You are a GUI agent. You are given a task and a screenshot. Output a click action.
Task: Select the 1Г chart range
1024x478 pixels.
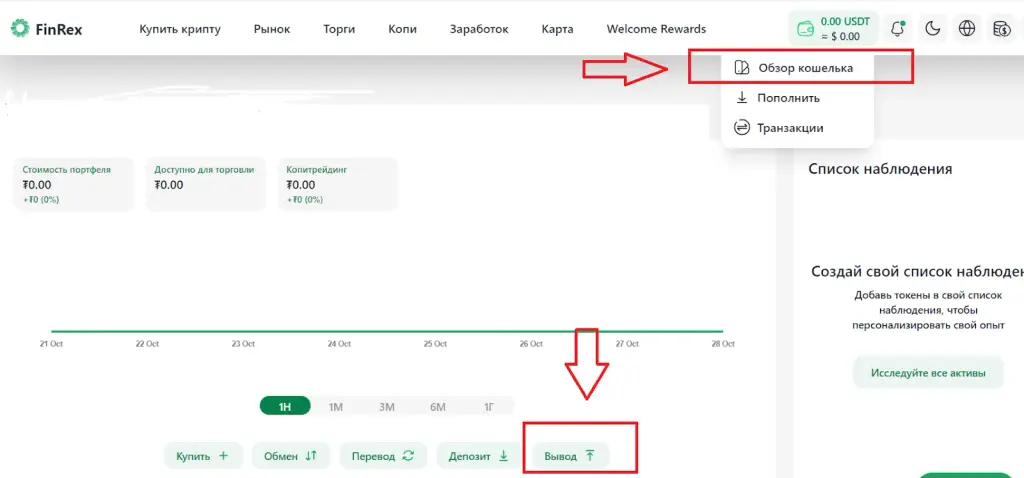coord(488,406)
